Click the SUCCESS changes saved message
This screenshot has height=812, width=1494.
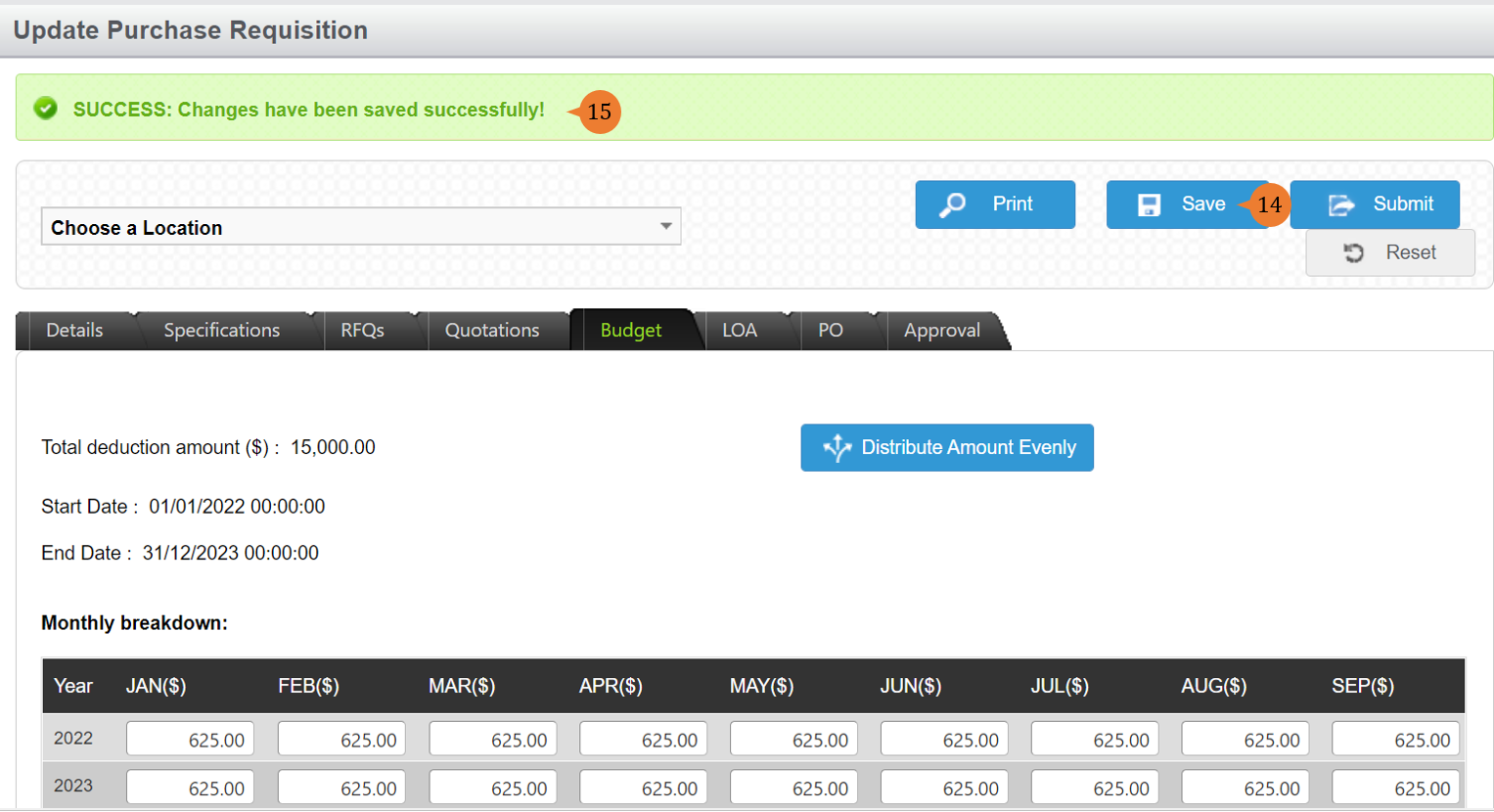pos(309,110)
